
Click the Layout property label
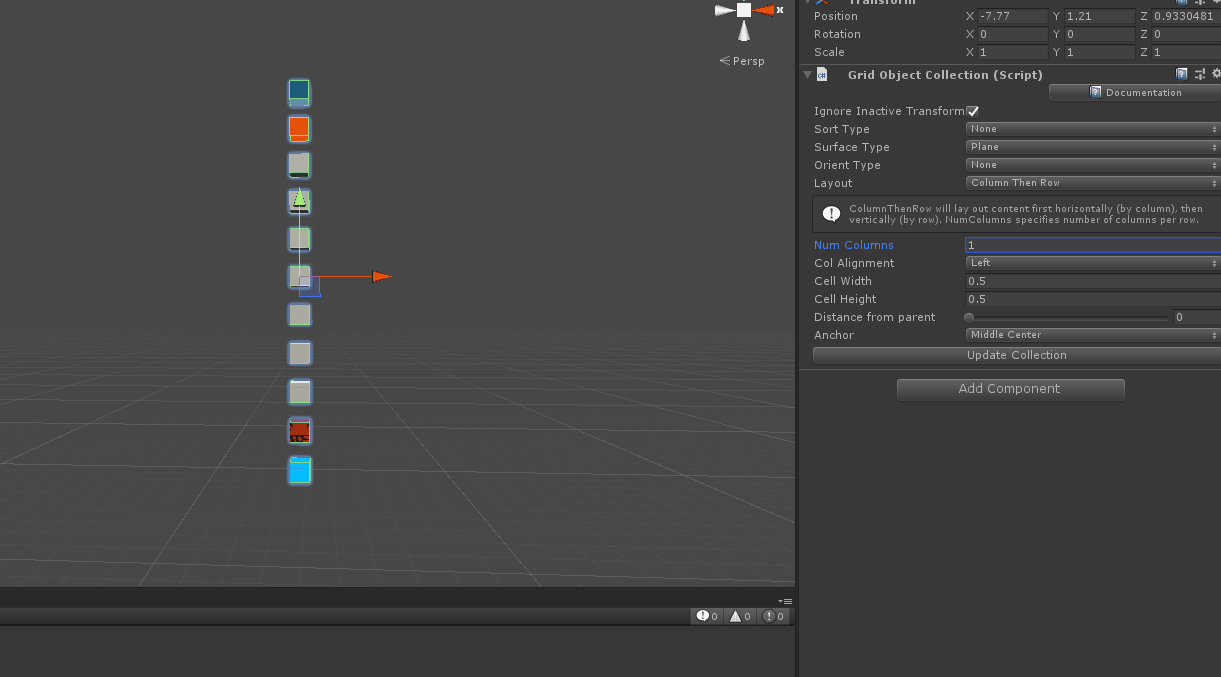[833, 183]
